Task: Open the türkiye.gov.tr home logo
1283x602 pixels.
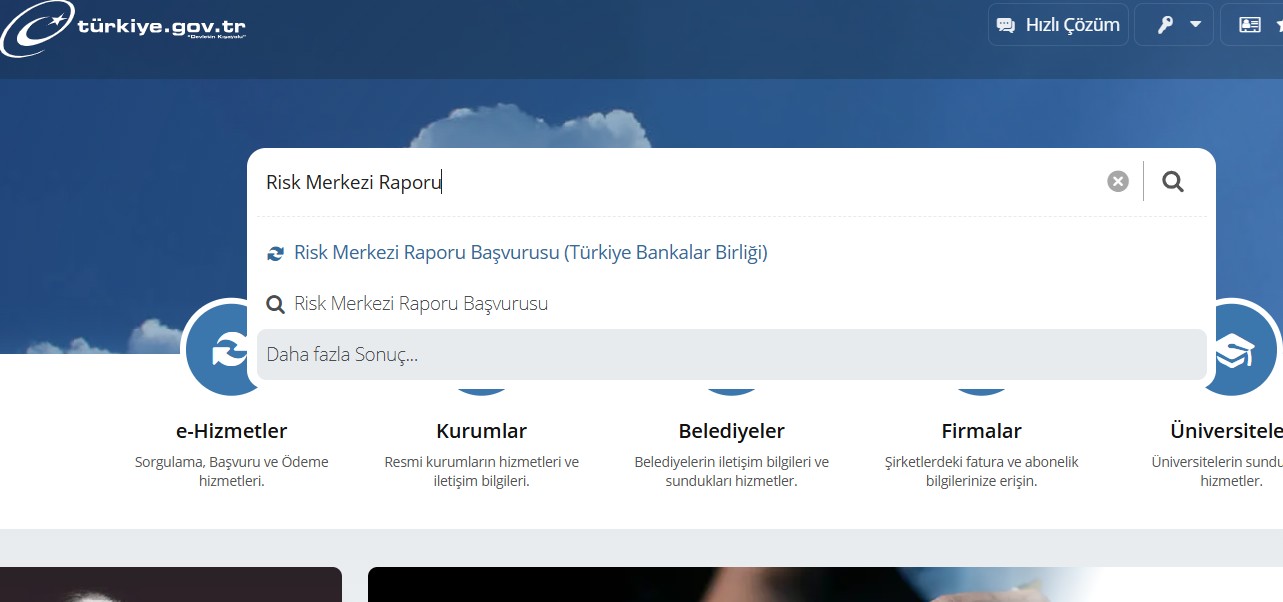Action: pos(123,28)
